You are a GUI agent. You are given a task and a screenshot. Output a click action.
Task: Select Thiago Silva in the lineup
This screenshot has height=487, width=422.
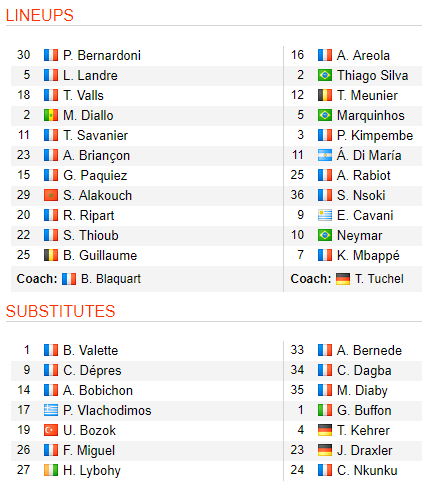pos(372,76)
